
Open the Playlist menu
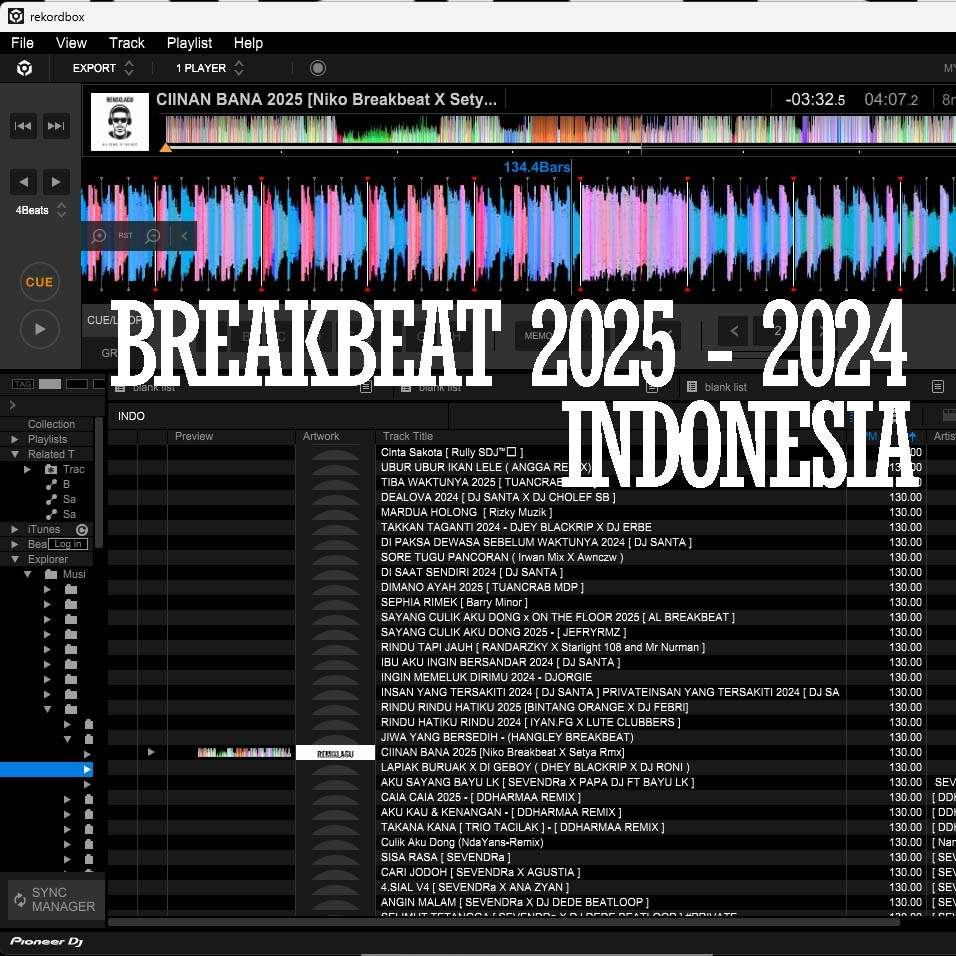[189, 43]
